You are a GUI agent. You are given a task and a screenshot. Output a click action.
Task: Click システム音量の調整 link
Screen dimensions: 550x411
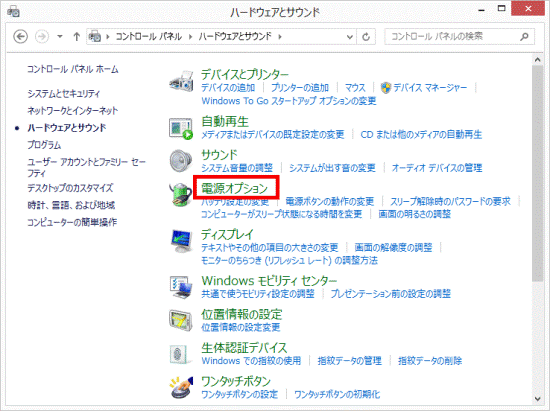coord(237,168)
